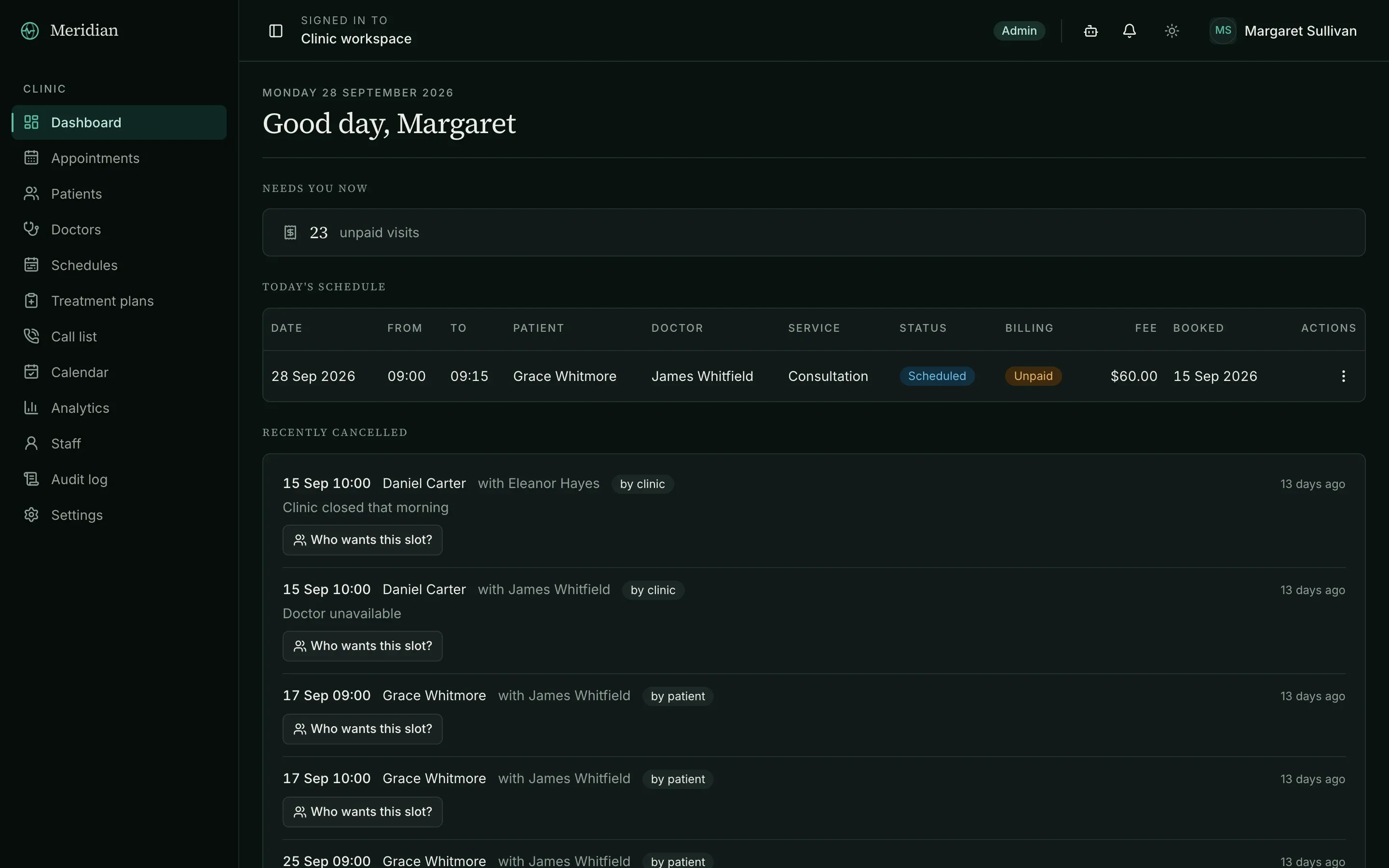
Task: Click the Scheduled status badge
Action: point(937,376)
